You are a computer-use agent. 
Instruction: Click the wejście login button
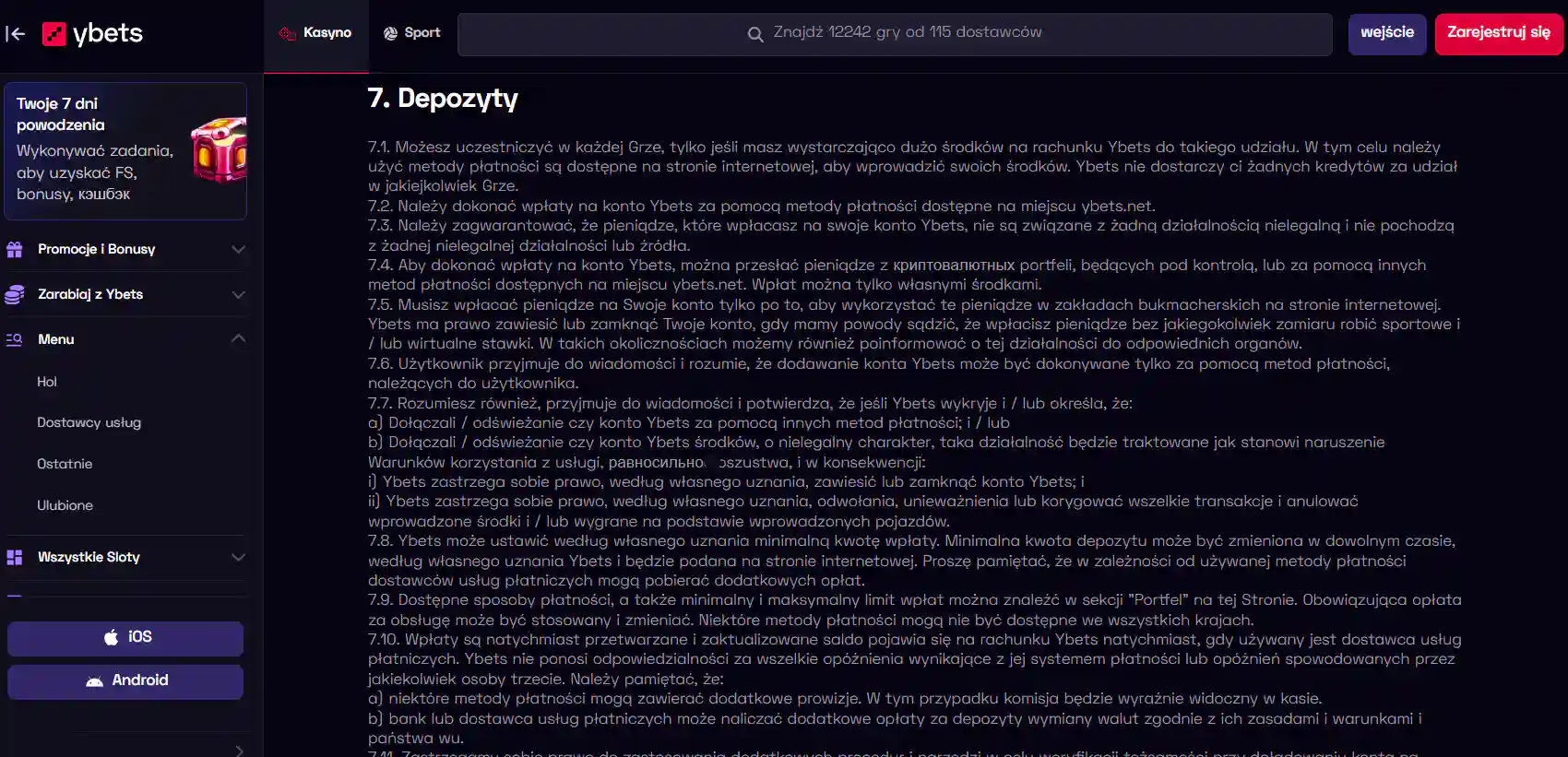(1387, 34)
